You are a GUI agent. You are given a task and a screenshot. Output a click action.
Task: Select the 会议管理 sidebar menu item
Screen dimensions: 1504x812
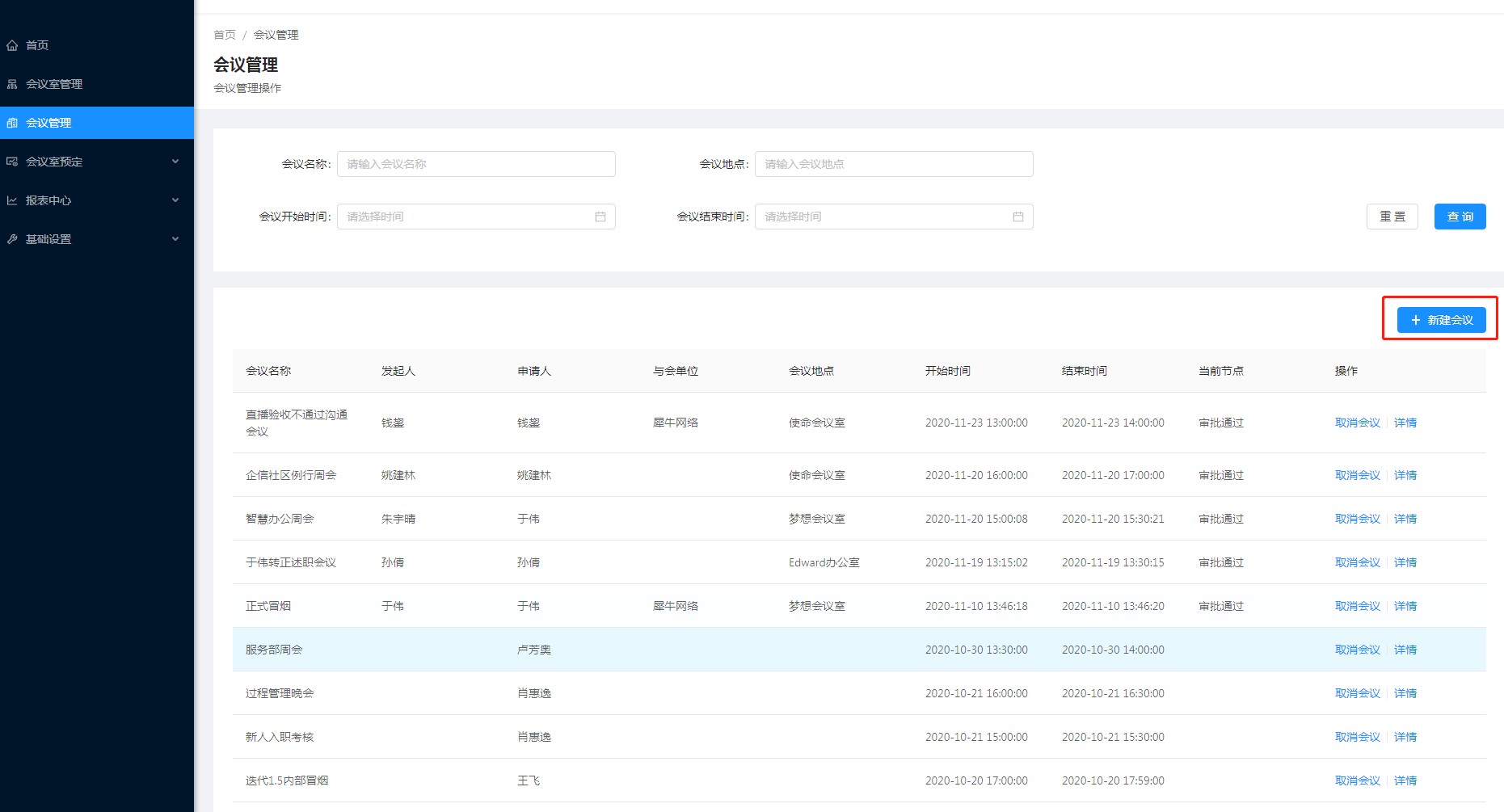tap(97, 123)
